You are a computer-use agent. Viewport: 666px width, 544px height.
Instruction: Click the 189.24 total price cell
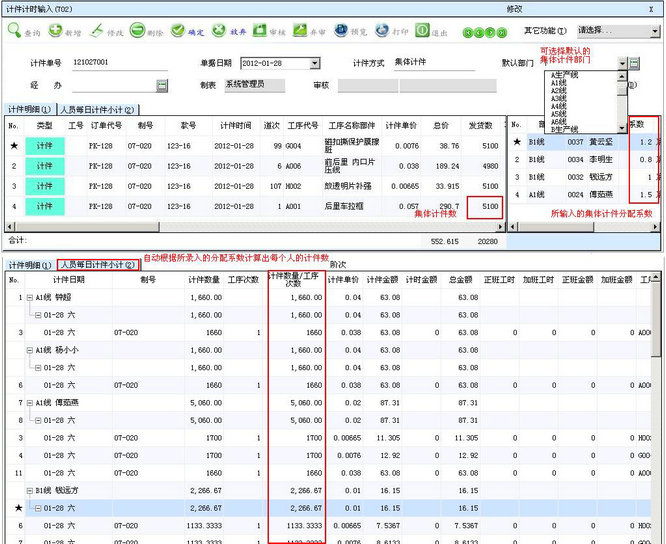pos(440,166)
